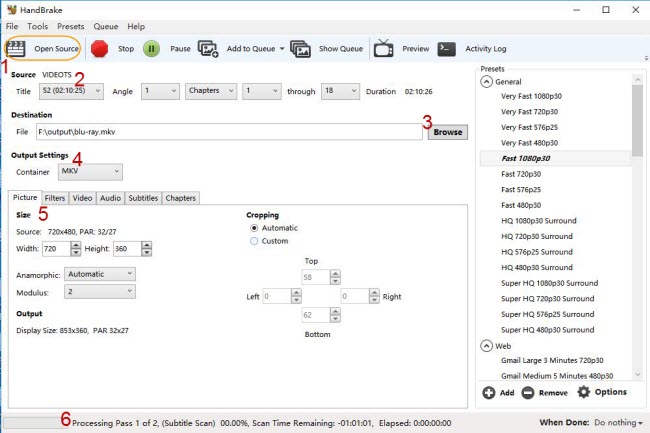Click the red Stop encode icon
The width and height of the screenshot is (650, 433).
pyautogui.click(x=99, y=48)
